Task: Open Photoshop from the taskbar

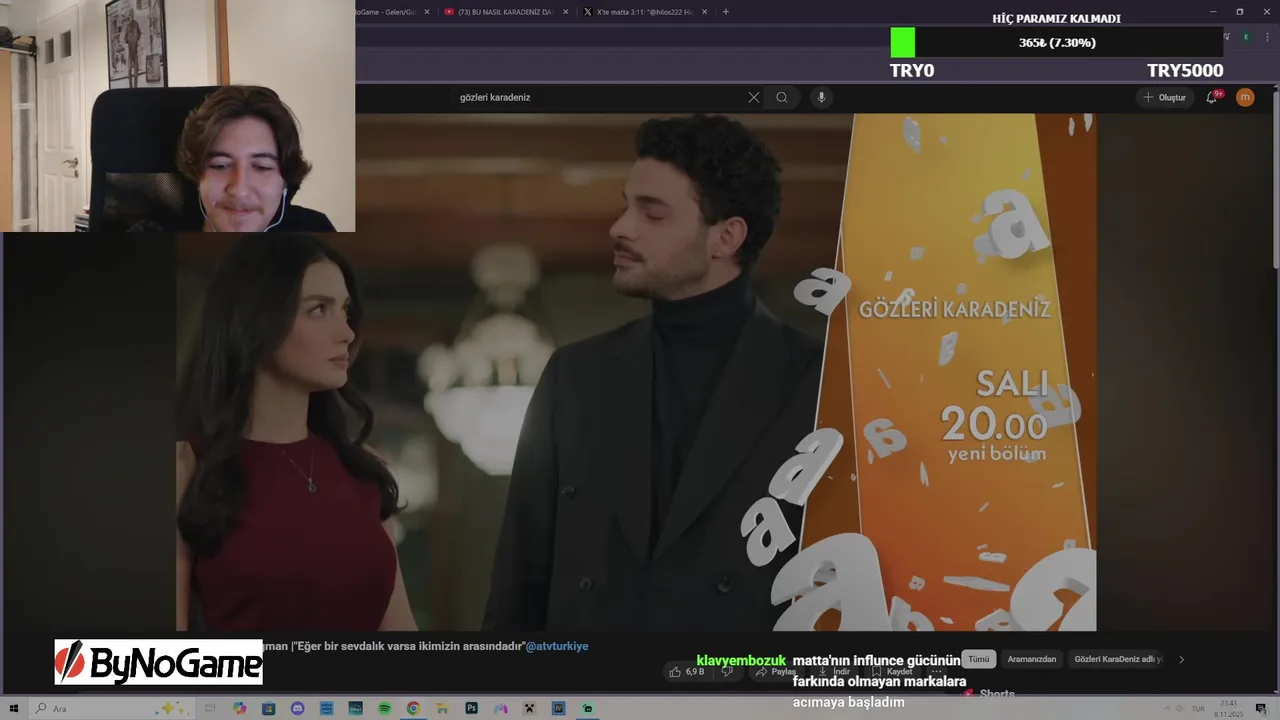Action: click(x=471, y=708)
